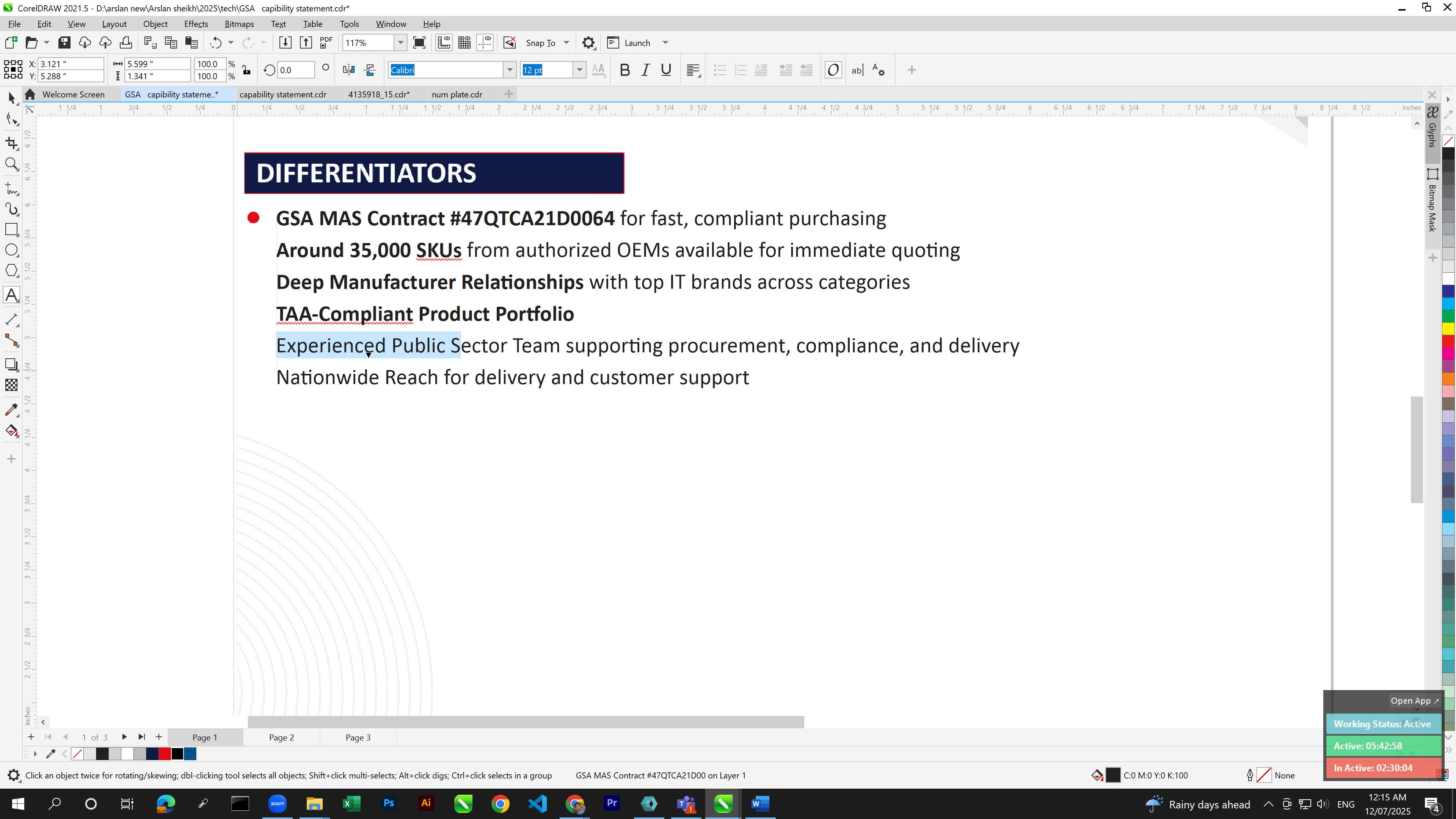Toggle Underline formatting
This screenshot has width=1456, height=819.
click(x=666, y=70)
